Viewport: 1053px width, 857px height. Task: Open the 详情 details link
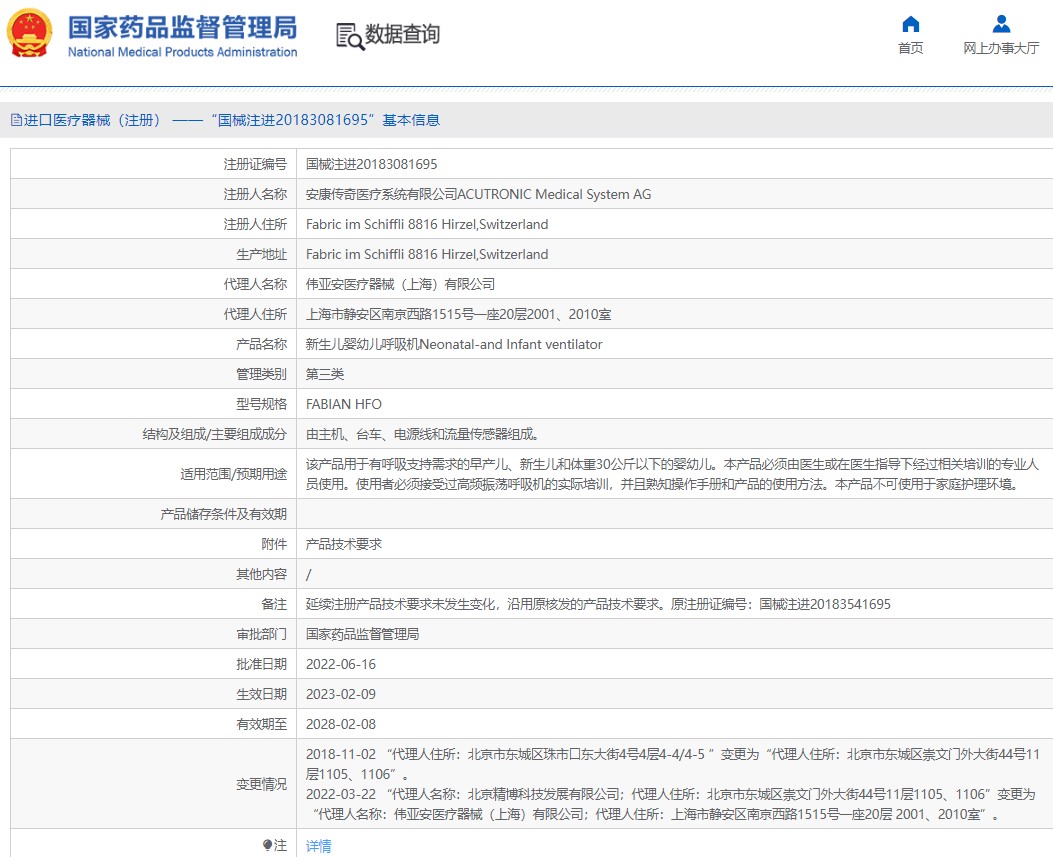(318, 846)
